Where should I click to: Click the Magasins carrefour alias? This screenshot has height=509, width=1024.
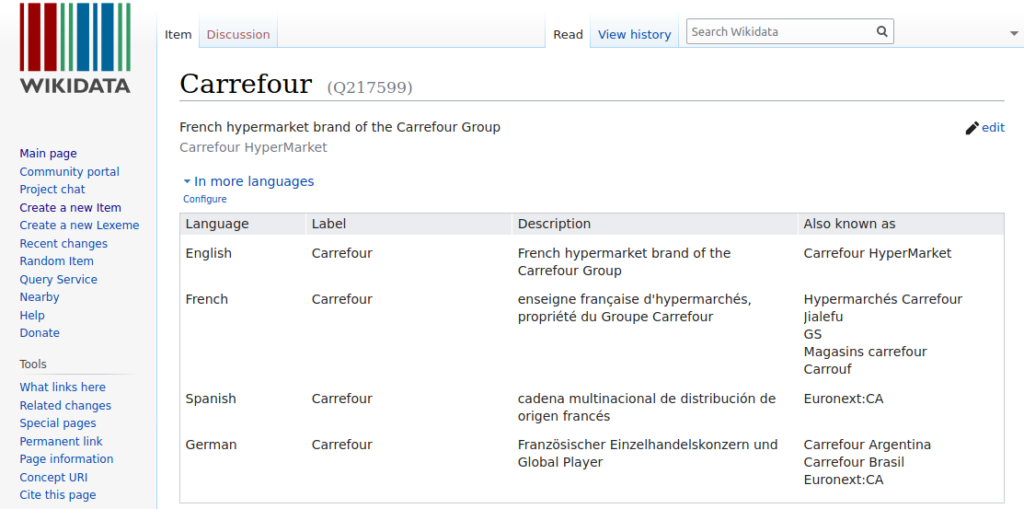(x=865, y=352)
